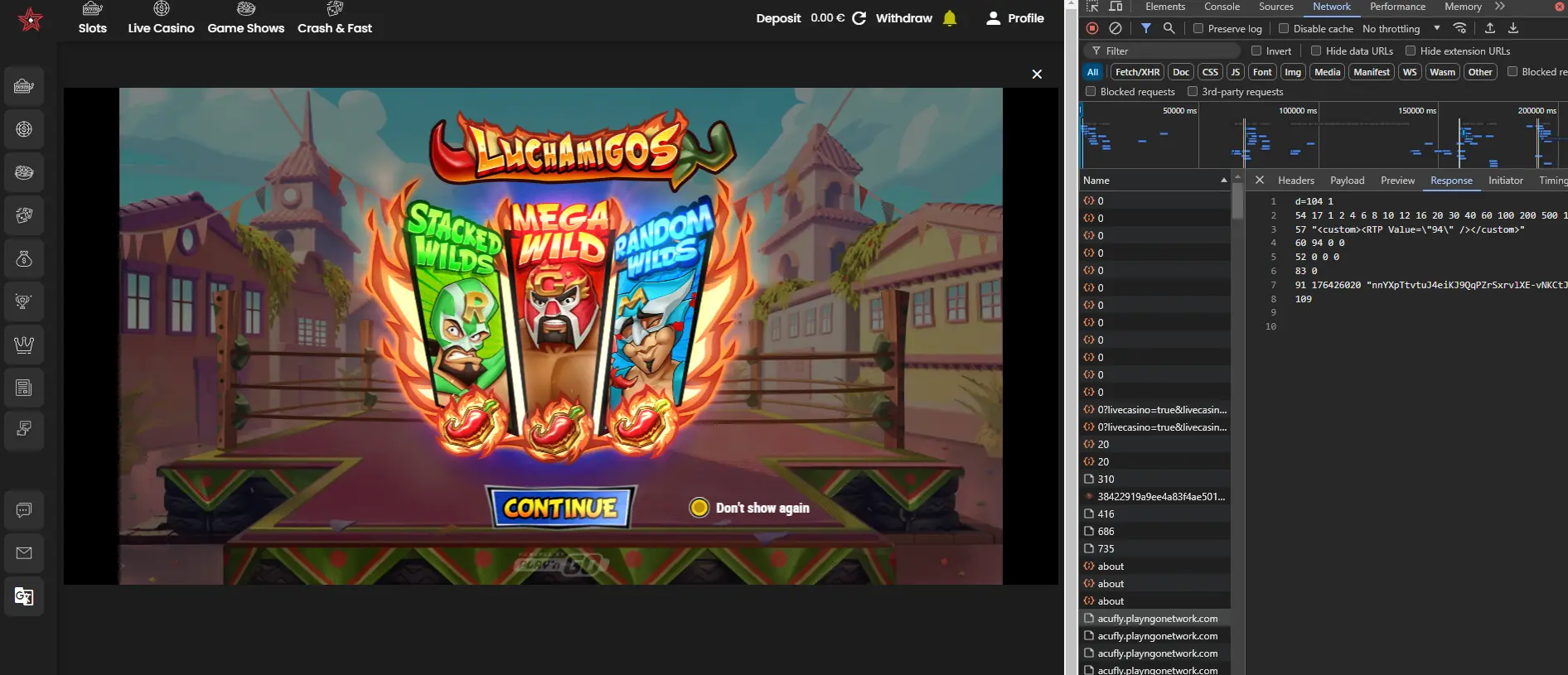Viewport: 1568px width, 675px height.
Task: Check the Blocked response cookies checkbox
Action: point(1512,71)
